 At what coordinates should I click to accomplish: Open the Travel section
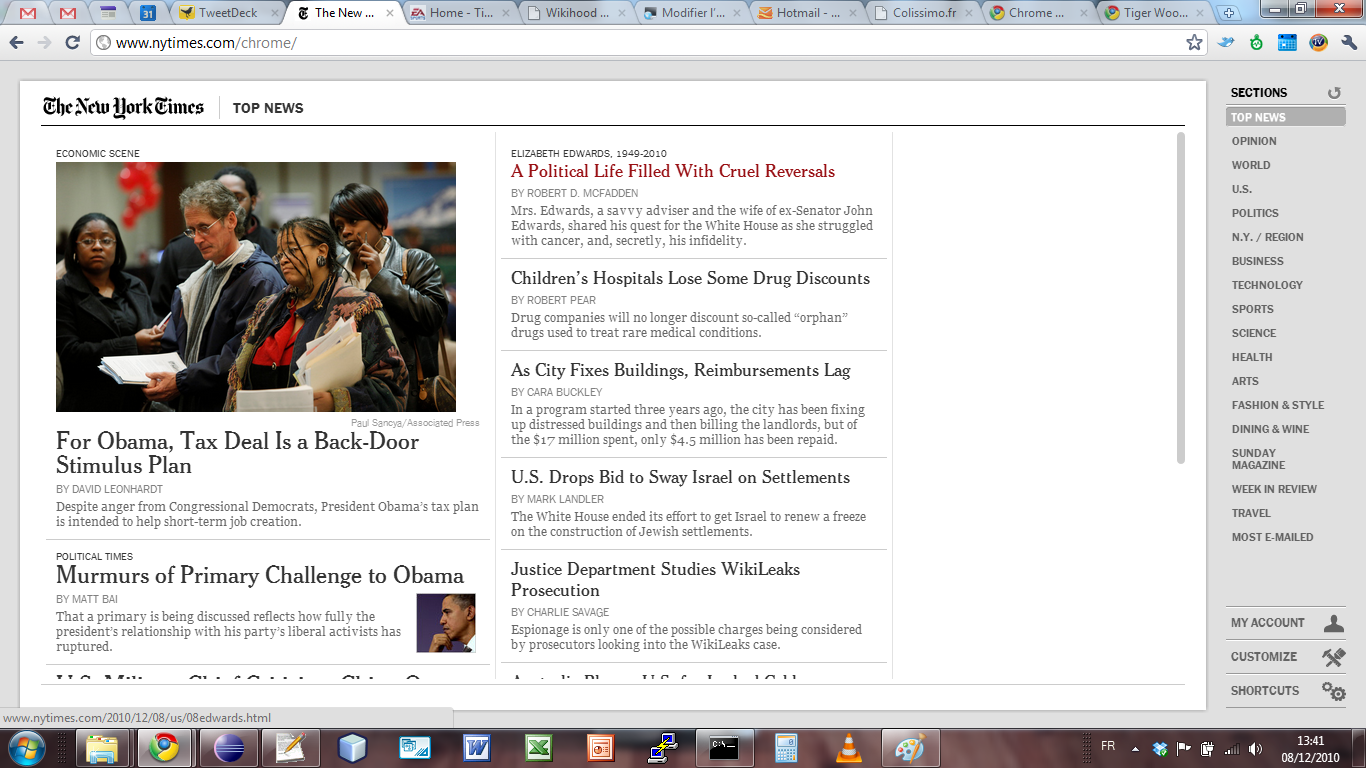tap(1251, 513)
